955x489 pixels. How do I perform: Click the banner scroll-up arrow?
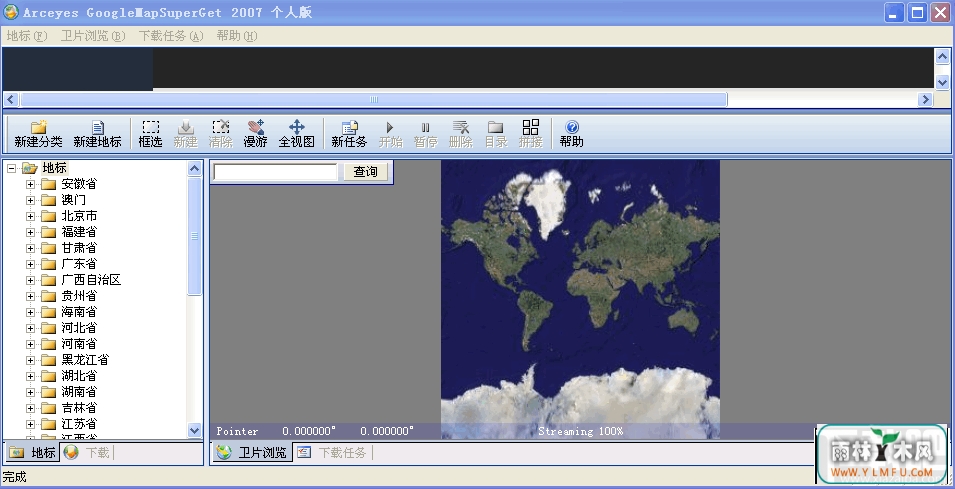point(942,56)
